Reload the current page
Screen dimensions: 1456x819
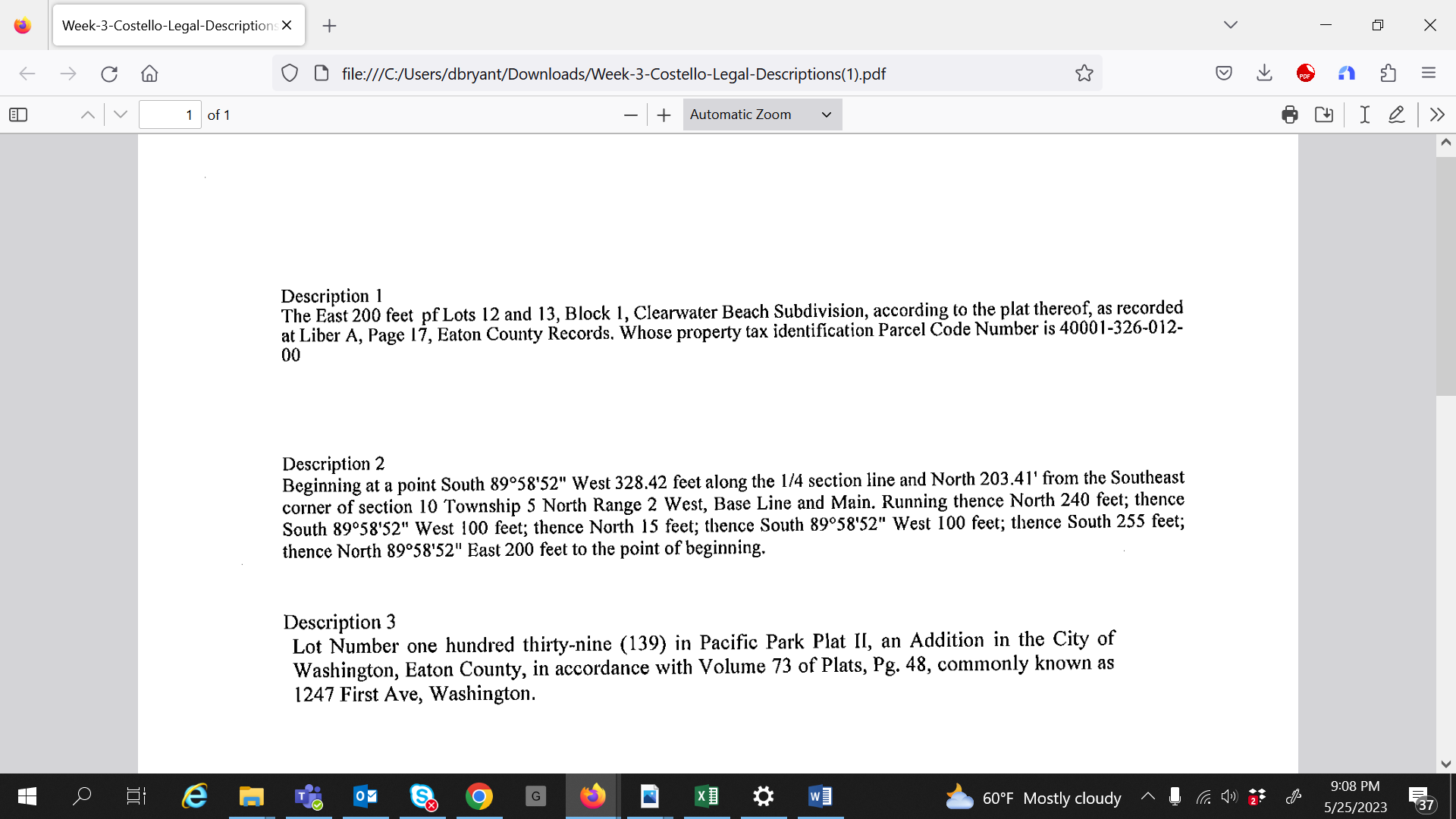click(109, 73)
